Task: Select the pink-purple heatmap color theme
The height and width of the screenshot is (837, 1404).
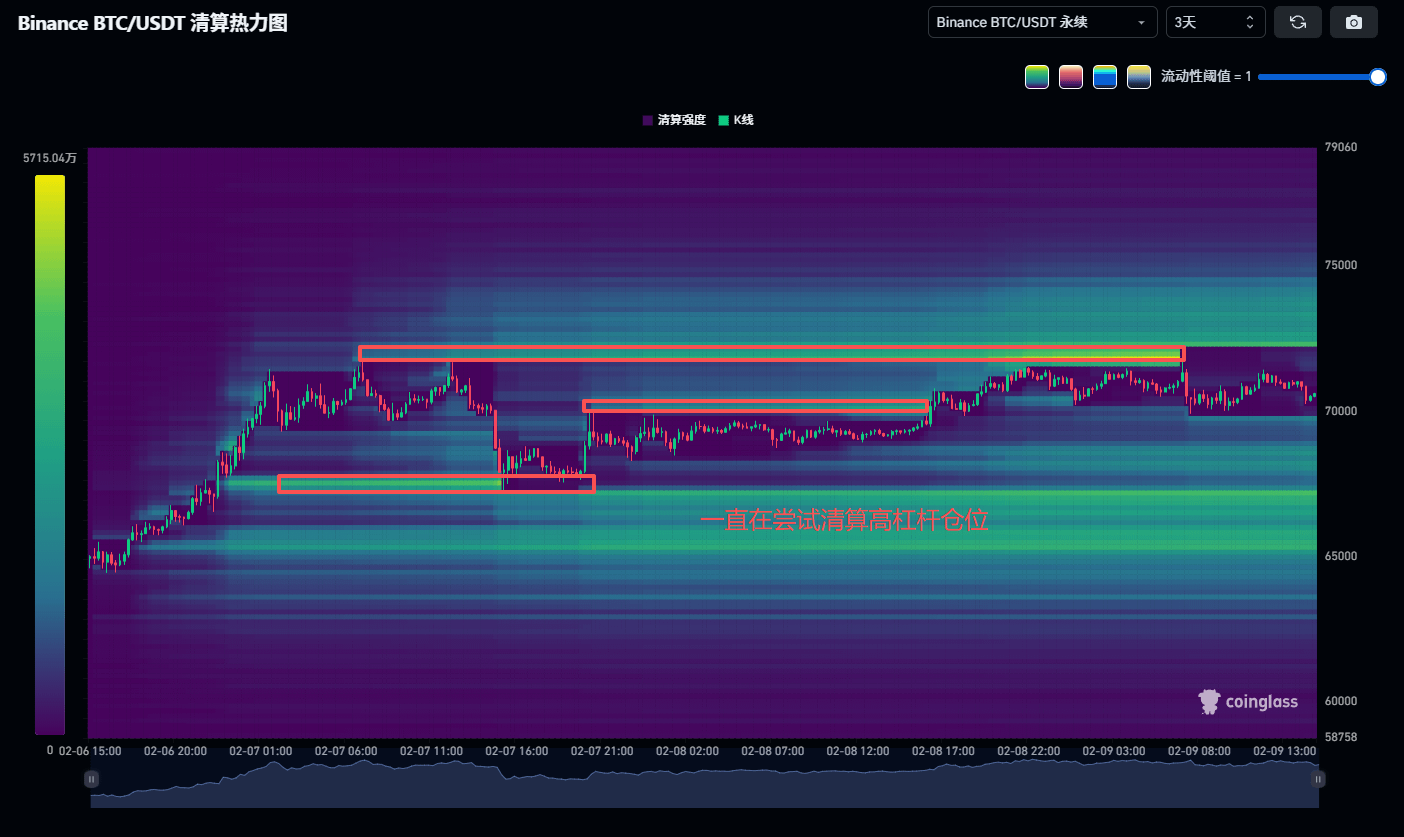Action: 1071,77
